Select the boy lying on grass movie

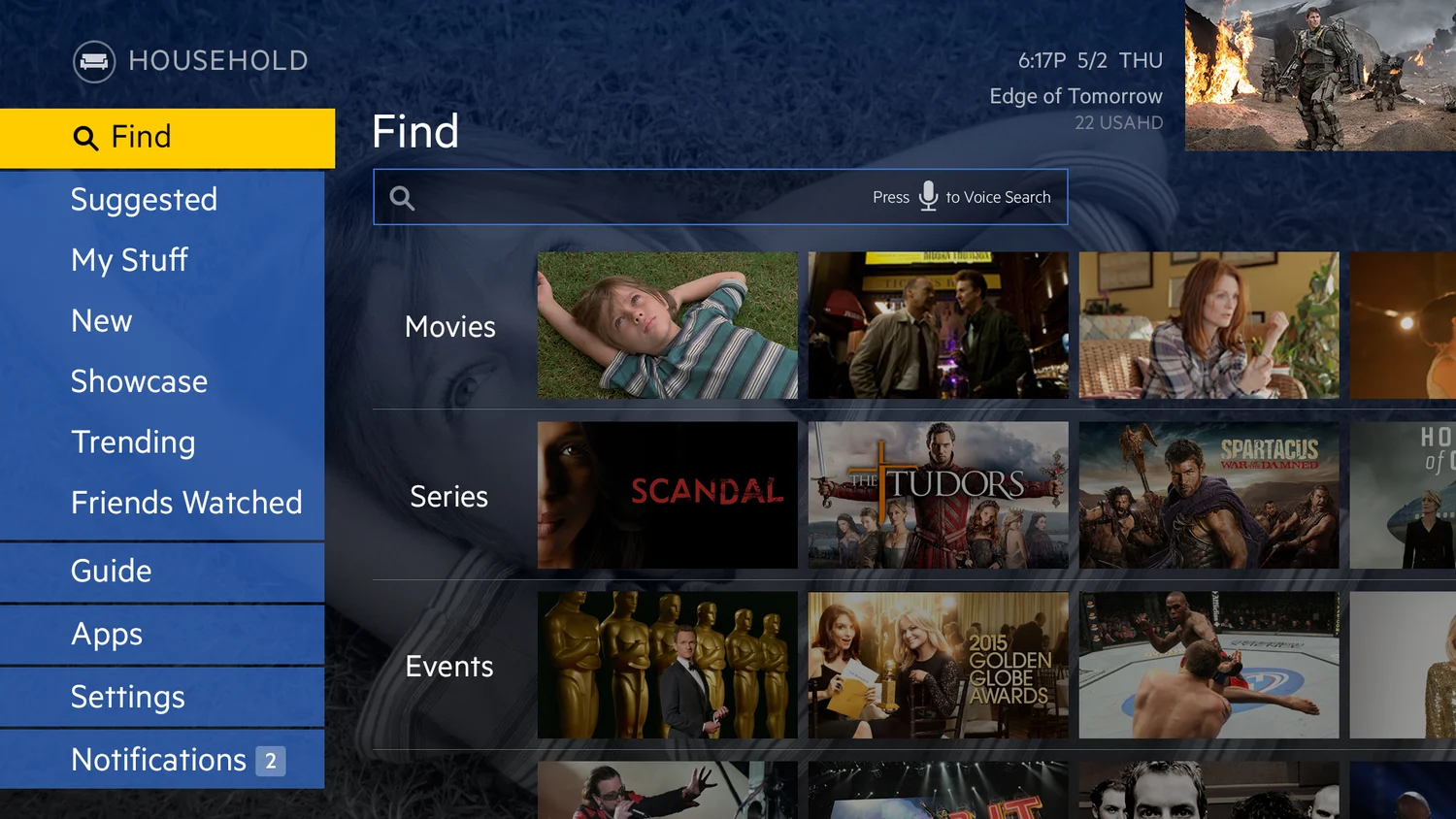668,325
